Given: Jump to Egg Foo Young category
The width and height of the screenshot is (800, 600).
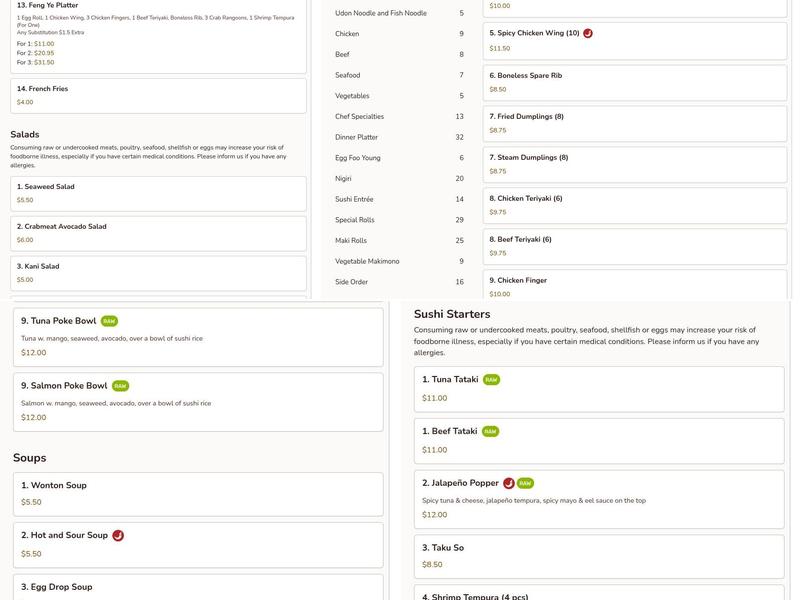Looking at the screenshot, I should point(357,158).
